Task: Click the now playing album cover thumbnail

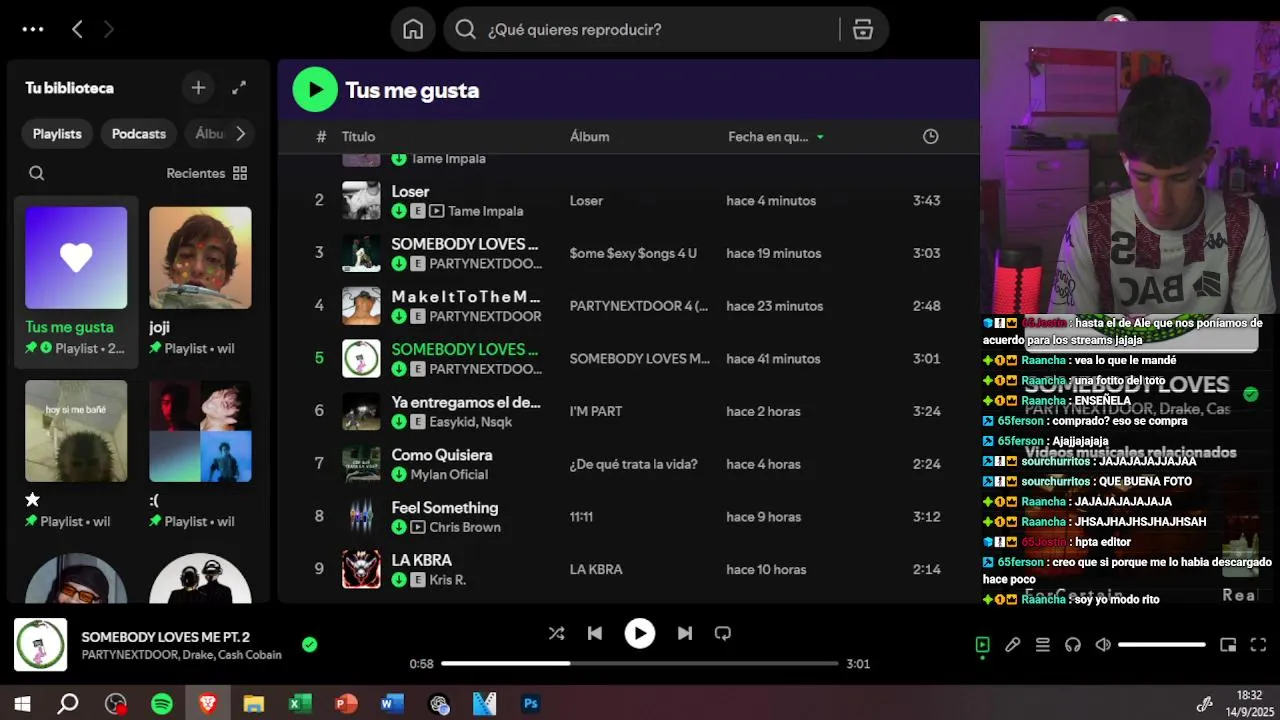Action: pyautogui.click(x=40, y=645)
